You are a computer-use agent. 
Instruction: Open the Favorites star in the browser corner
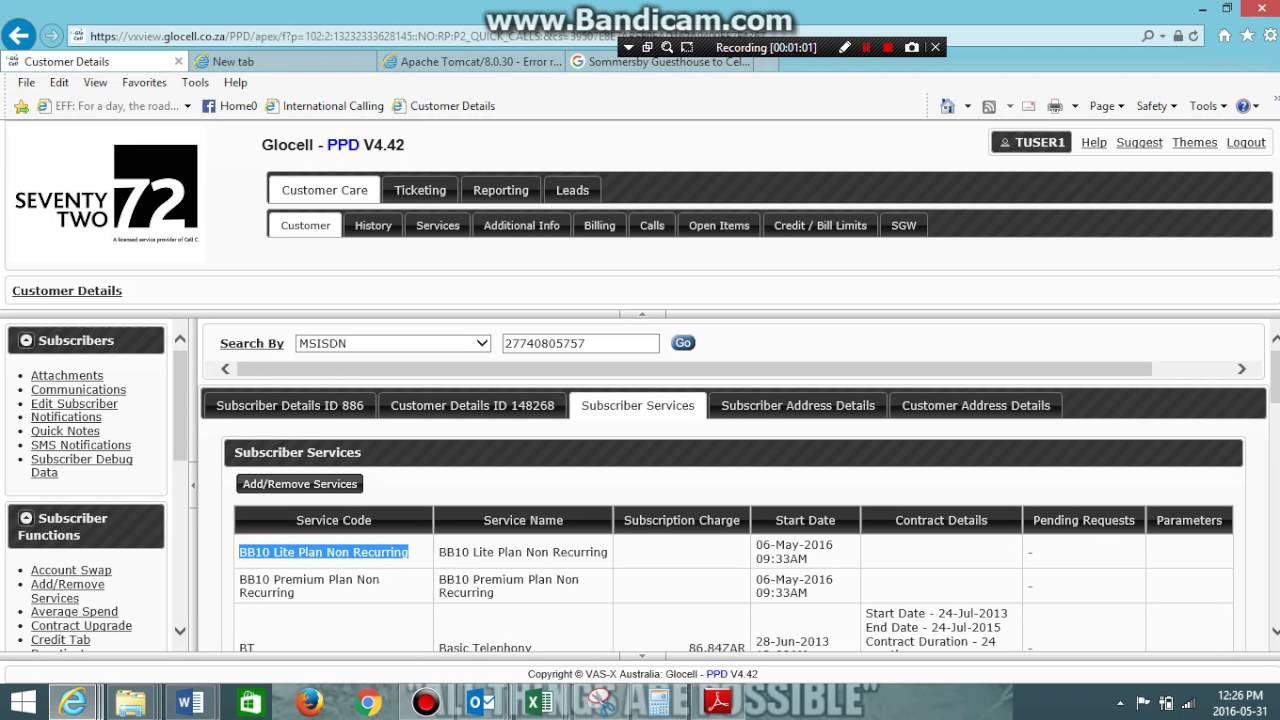1246,36
